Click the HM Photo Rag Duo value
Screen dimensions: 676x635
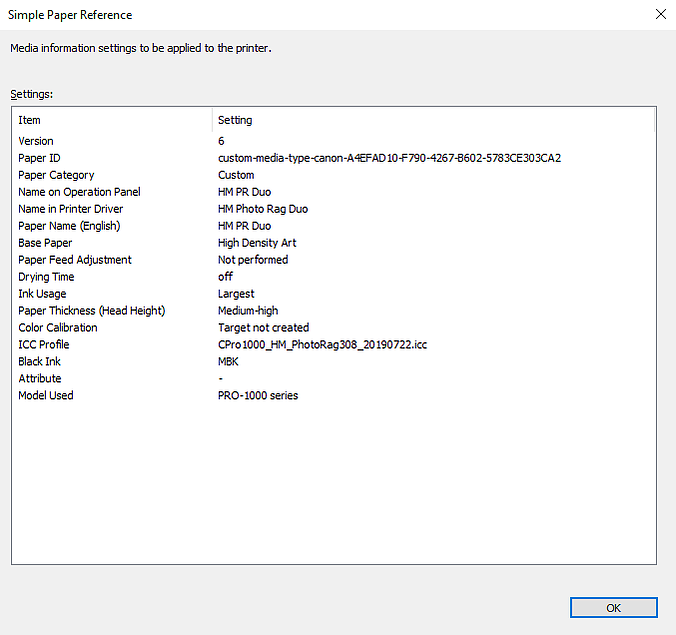263,209
